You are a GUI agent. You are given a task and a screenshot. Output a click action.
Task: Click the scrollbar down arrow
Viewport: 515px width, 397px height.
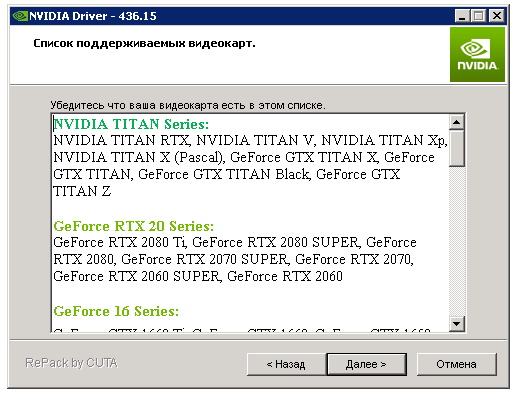click(x=456, y=323)
